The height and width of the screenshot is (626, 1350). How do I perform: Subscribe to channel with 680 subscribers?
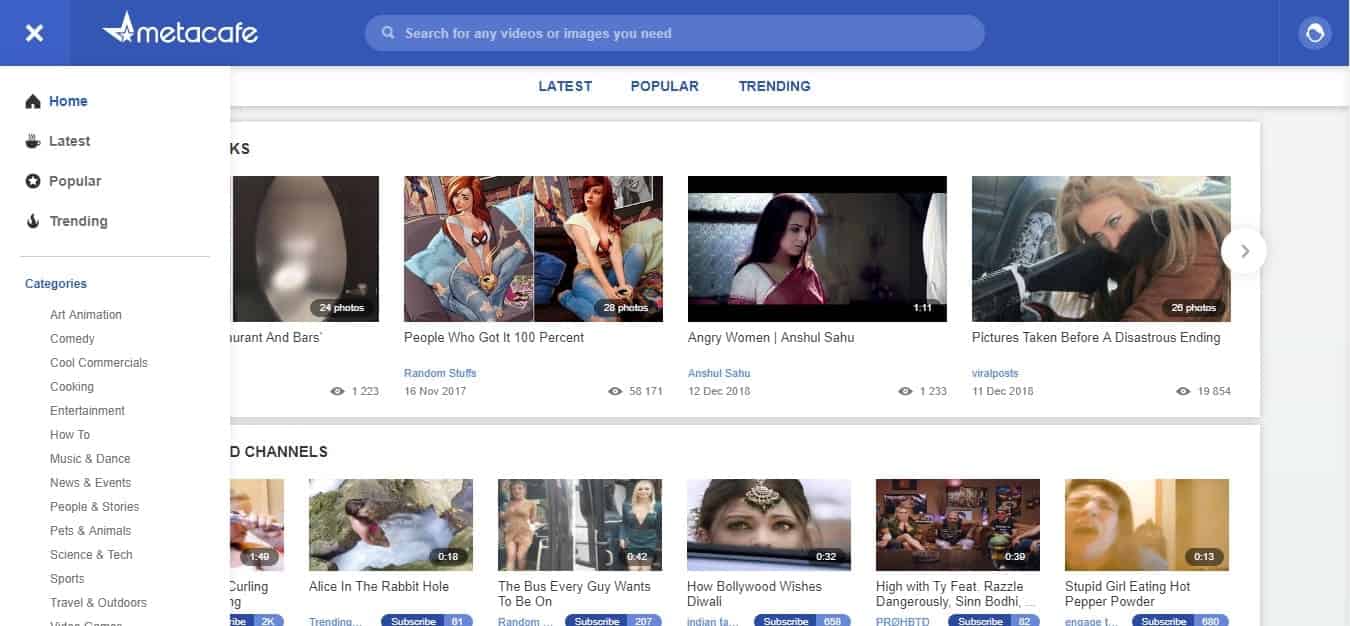click(x=1164, y=621)
